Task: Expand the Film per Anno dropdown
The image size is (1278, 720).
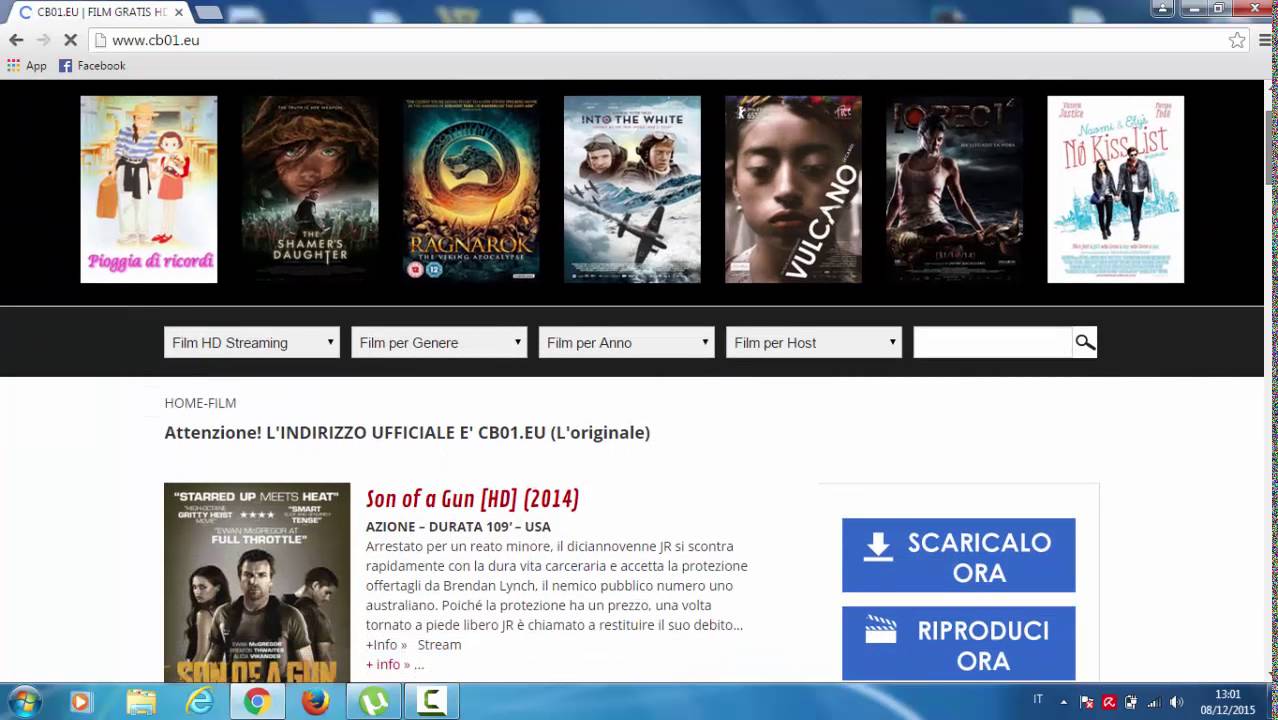Action: point(627,342)
